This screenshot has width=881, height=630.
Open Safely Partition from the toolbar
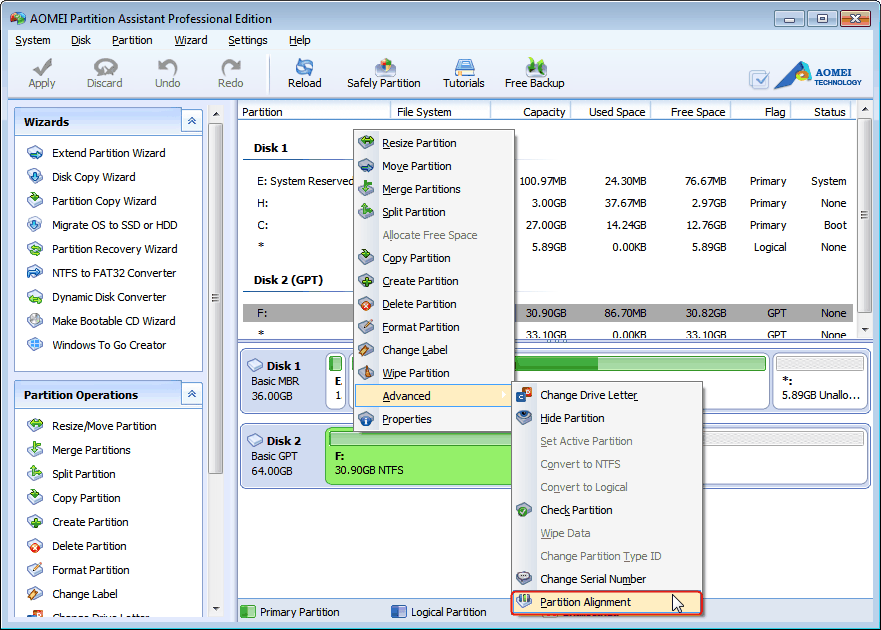click(x=384, y=70)
